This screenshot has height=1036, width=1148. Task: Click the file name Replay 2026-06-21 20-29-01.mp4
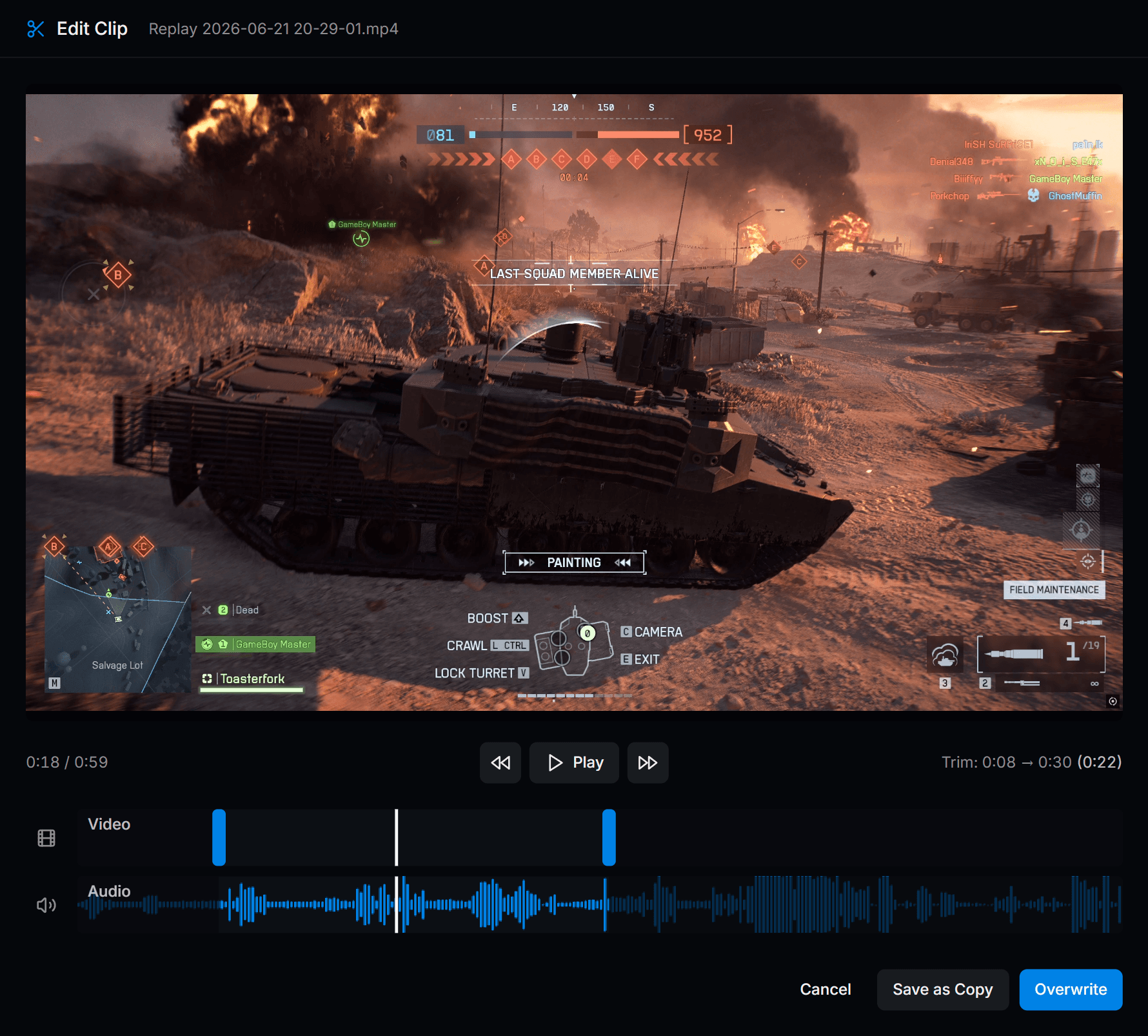[273, 29]
